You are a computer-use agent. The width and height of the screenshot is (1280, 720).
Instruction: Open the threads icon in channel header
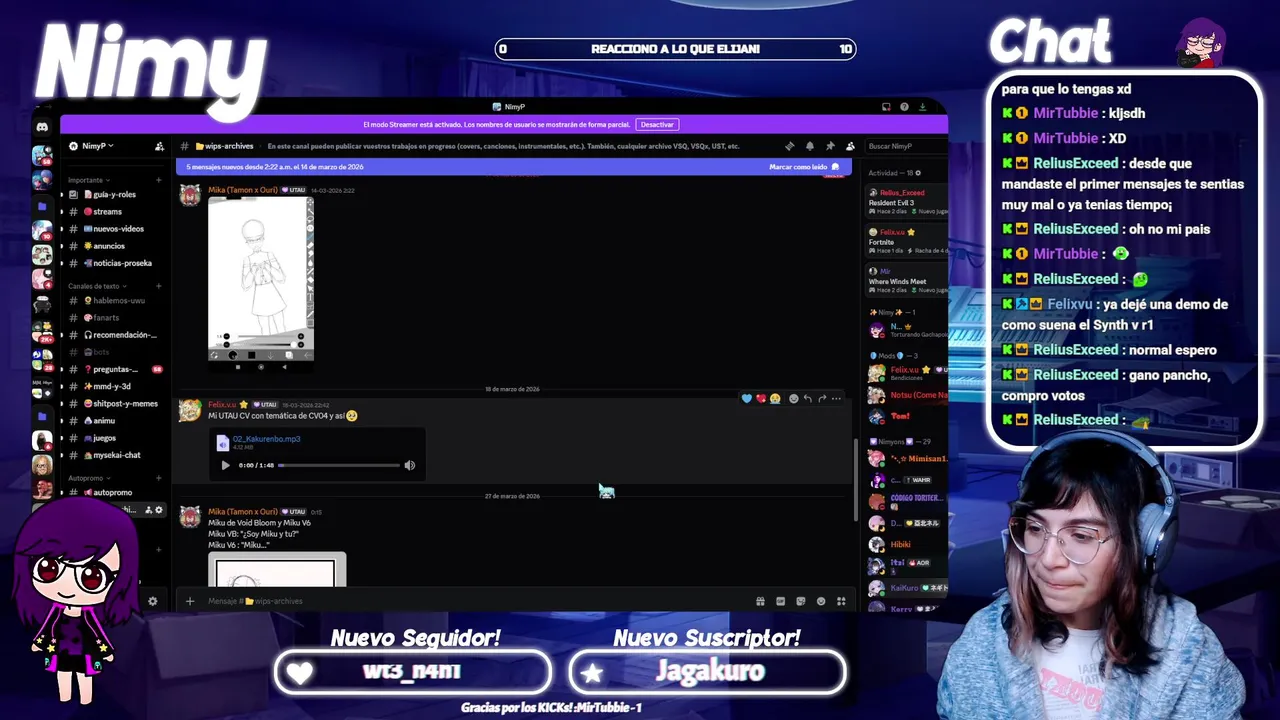789,146
